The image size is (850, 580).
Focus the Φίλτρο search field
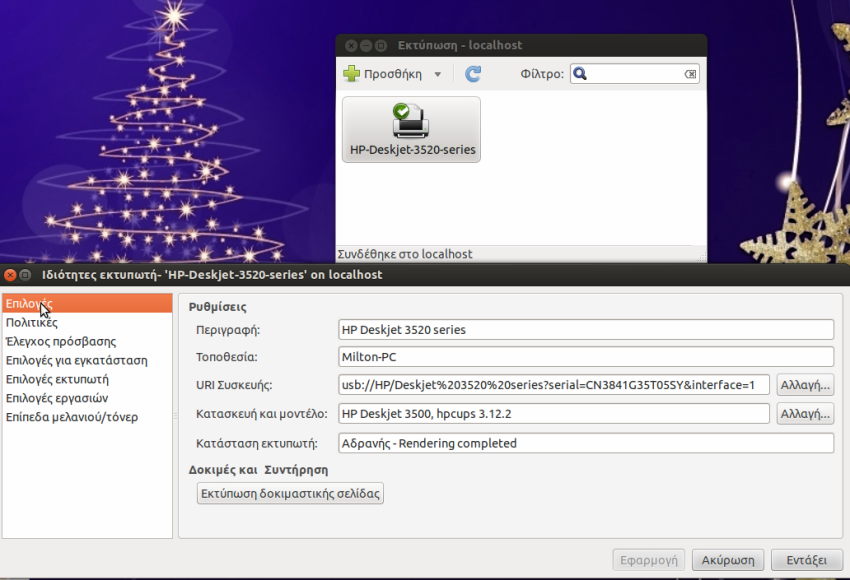coord(634,74)
